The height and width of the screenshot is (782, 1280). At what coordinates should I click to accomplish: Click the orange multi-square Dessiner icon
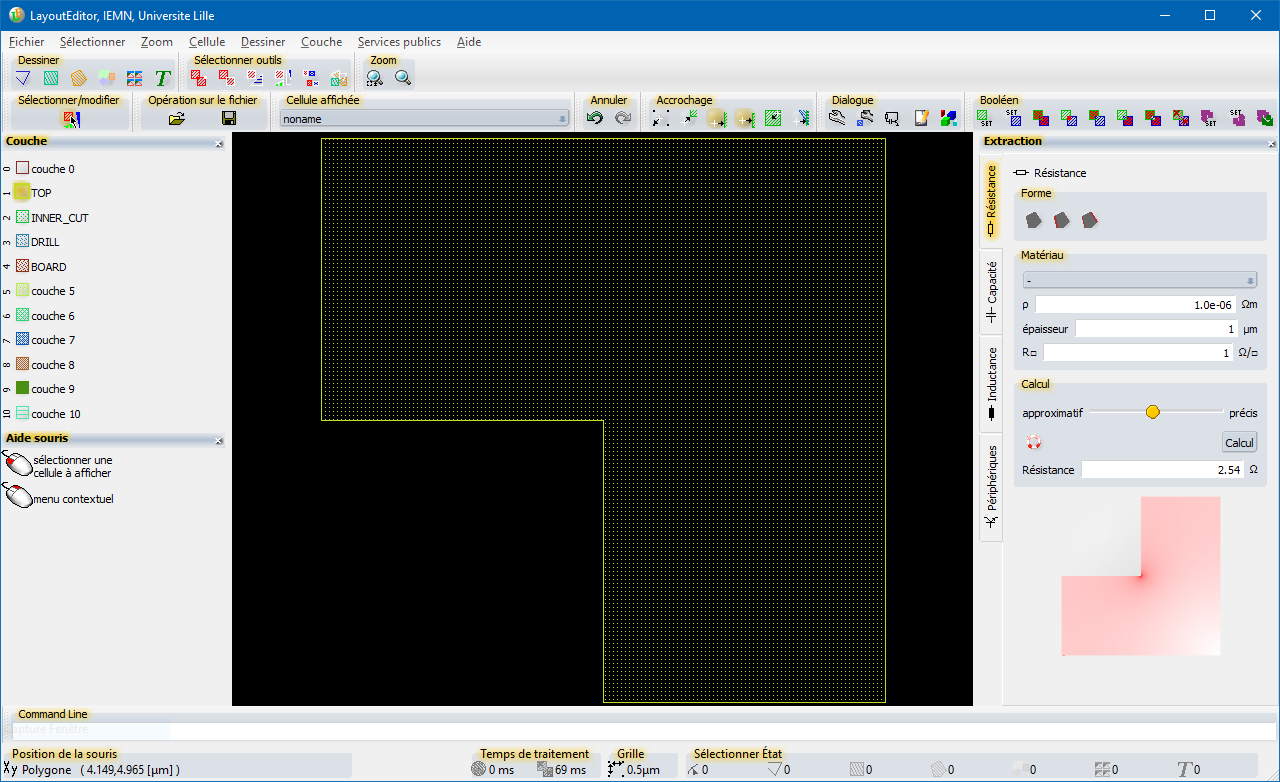[x=107, y=78]
